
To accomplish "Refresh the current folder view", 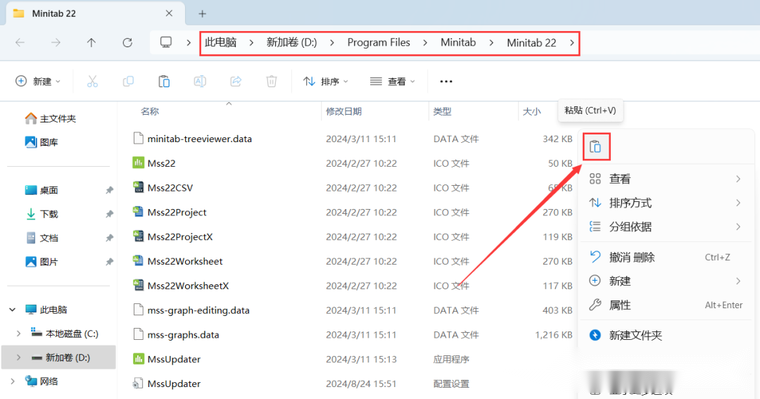I will pos(127,43).
